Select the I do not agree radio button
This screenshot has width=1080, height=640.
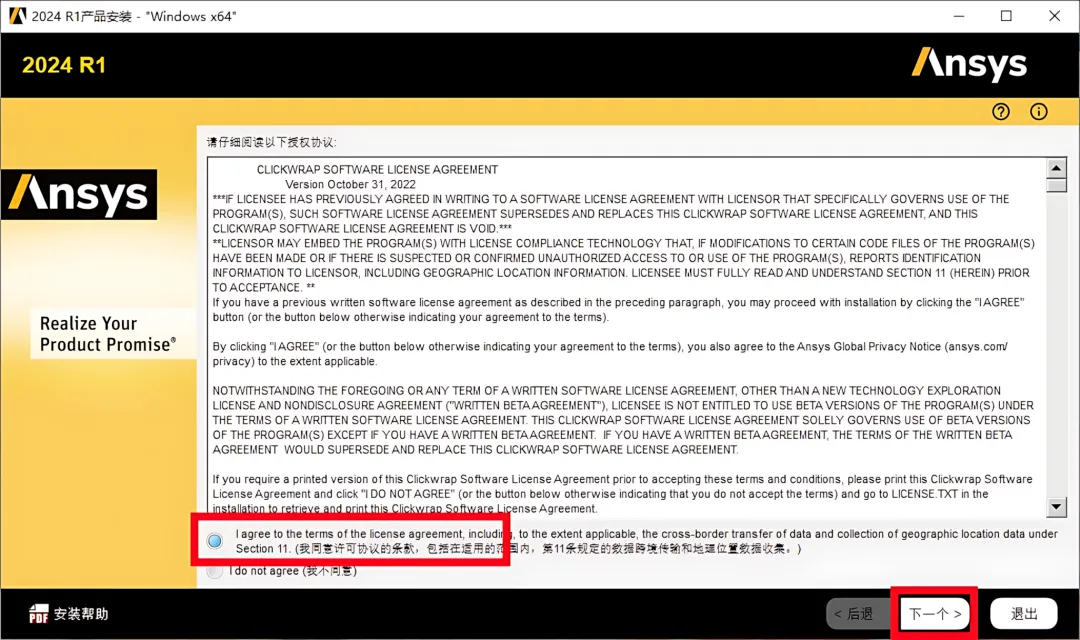pyautogui.click(x=215, y=571)
